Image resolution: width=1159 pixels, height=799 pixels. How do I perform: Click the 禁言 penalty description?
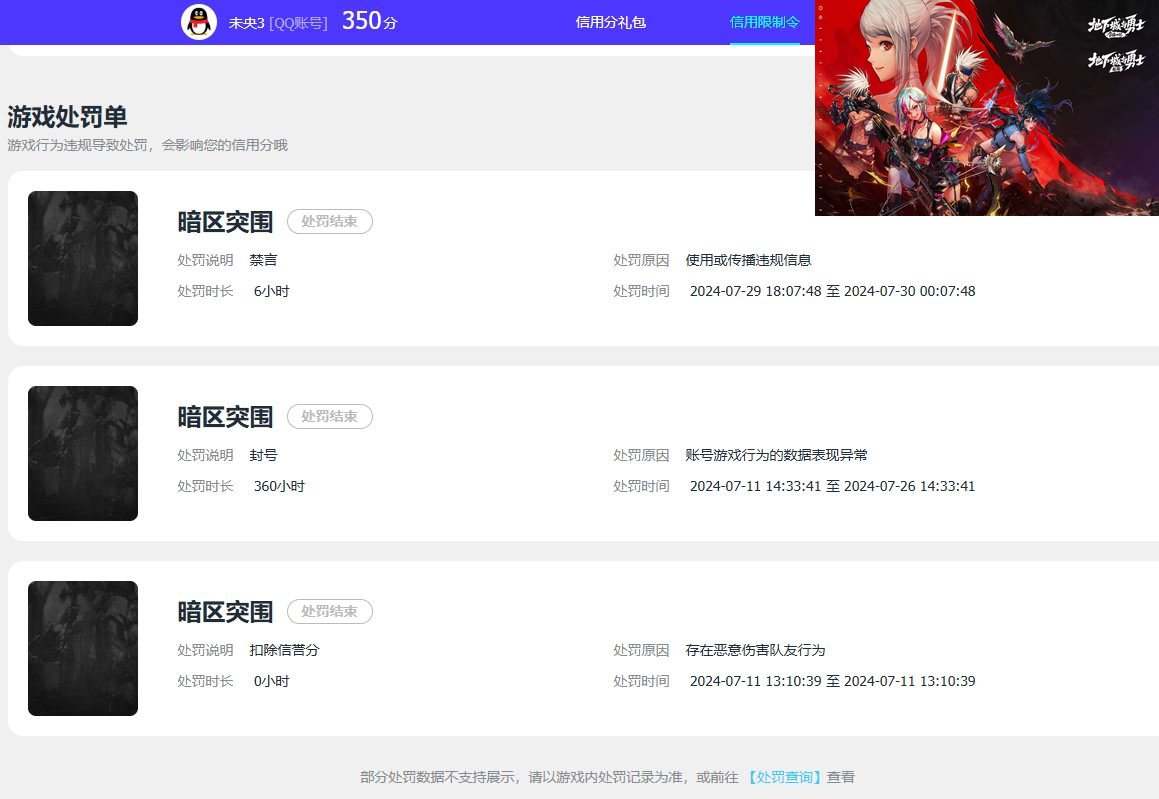point(263,260)
